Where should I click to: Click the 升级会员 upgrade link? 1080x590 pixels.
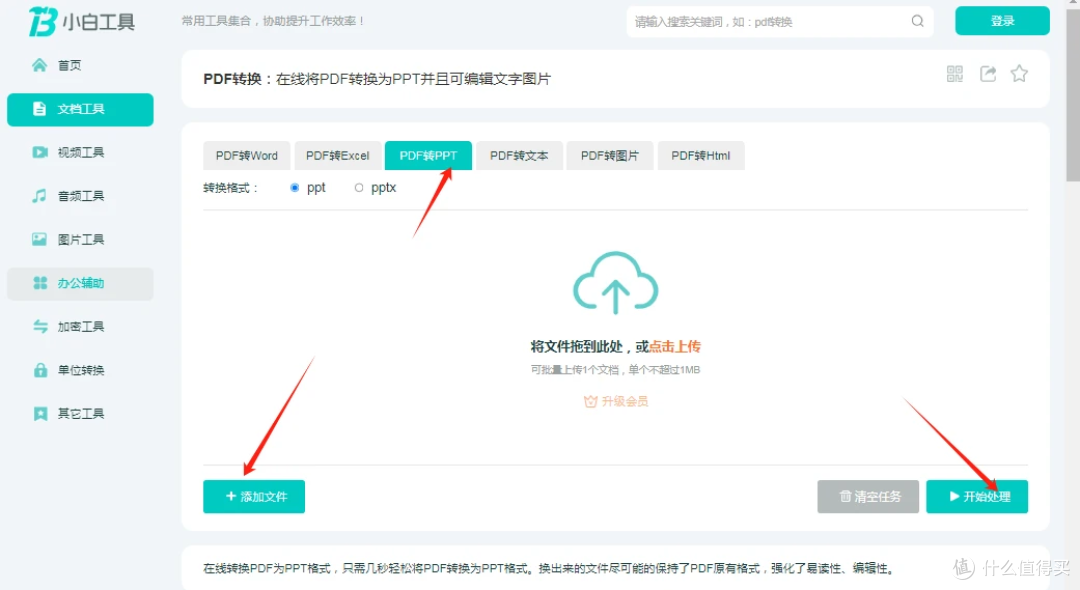616,401
